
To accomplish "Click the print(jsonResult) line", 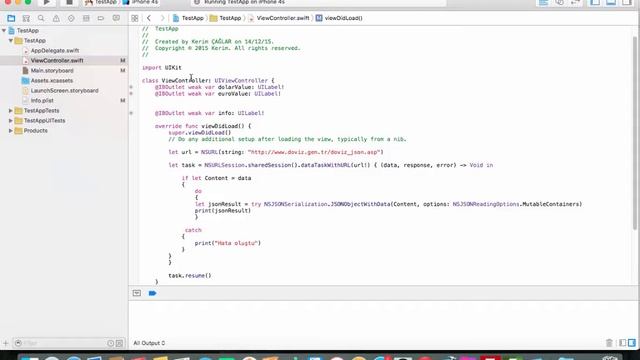I will click(223, 211).
